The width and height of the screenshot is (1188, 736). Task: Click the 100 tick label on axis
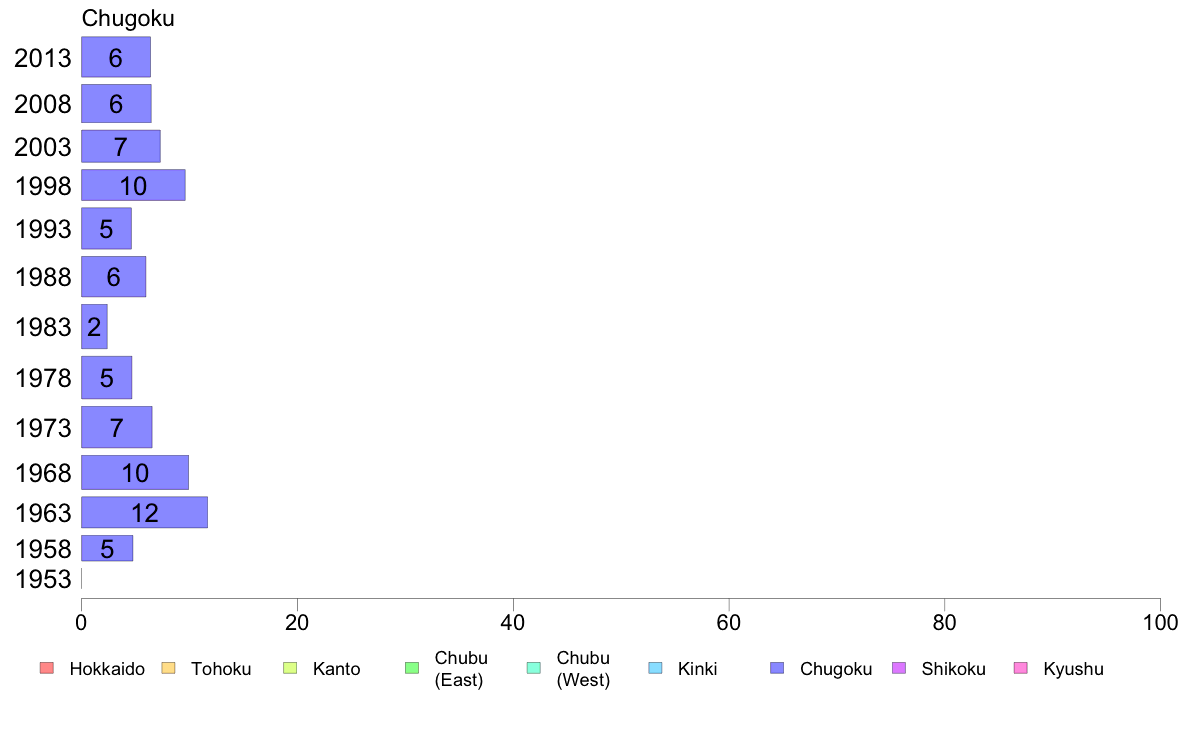(1160, 623)
